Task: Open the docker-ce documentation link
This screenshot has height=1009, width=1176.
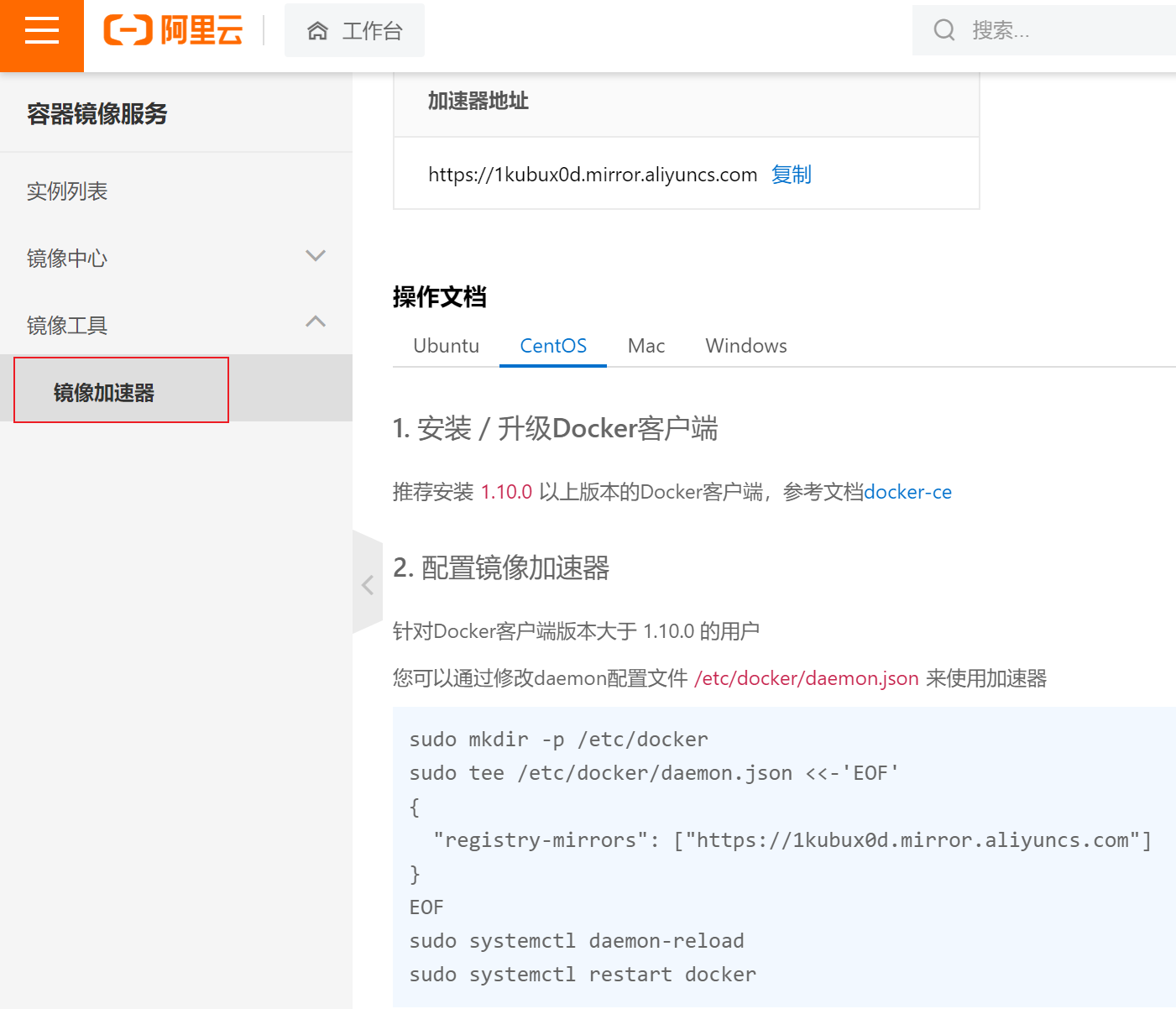Action: point(907,492)
